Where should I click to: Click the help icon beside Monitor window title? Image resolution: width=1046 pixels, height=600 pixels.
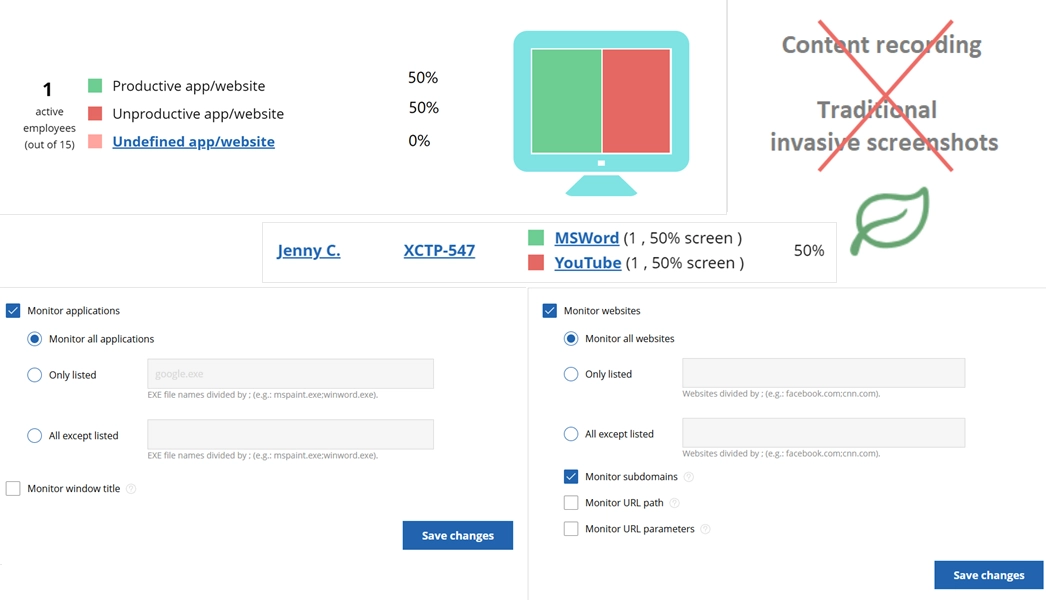(x=131, y=489)
